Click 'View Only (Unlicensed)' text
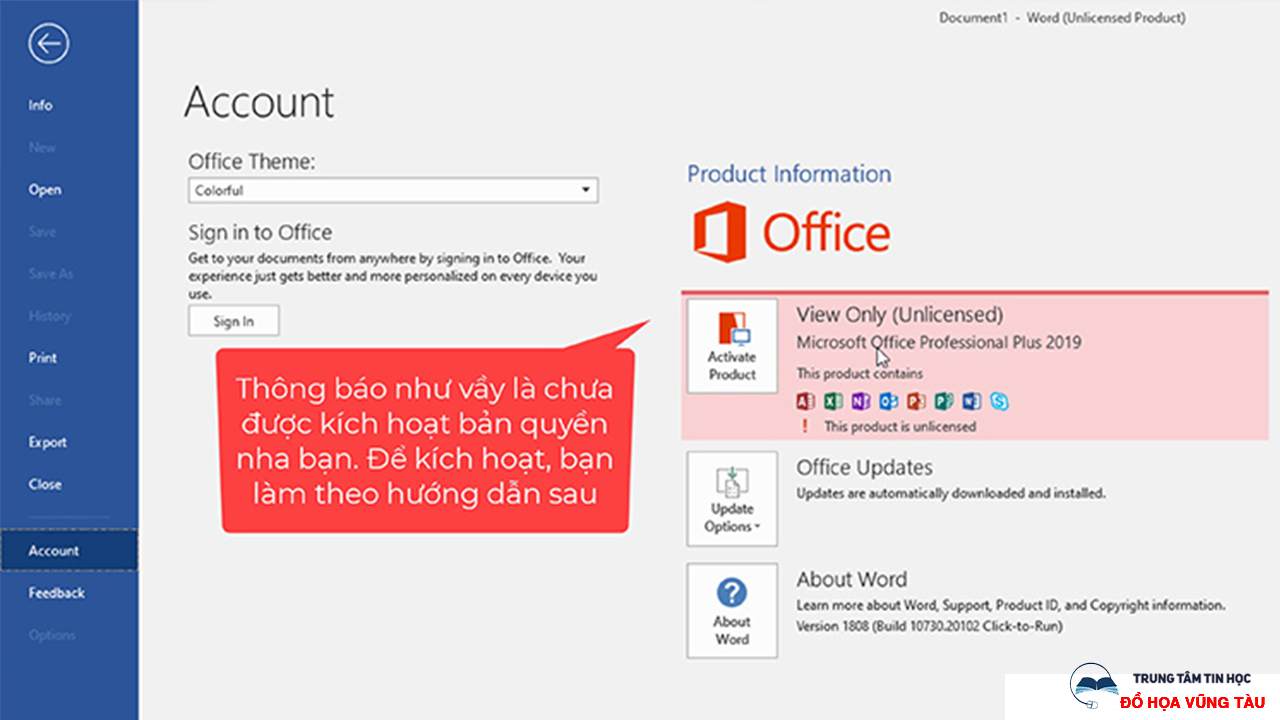This screenshot has height=720, width=1280. 899,314
